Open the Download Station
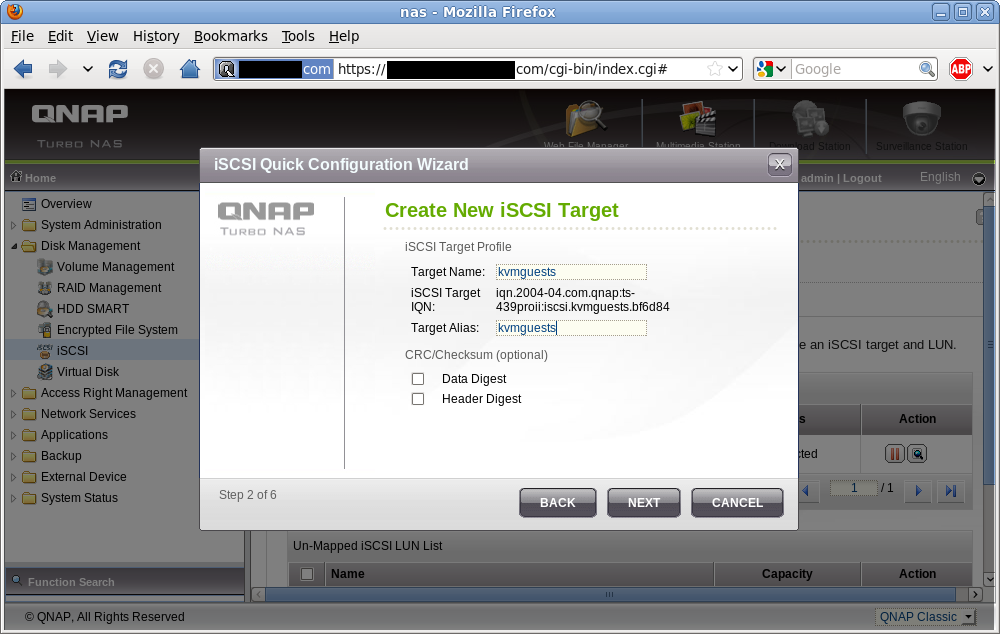Image resolution: width=1000 pixels, height=634 pixels. (811, 120)
